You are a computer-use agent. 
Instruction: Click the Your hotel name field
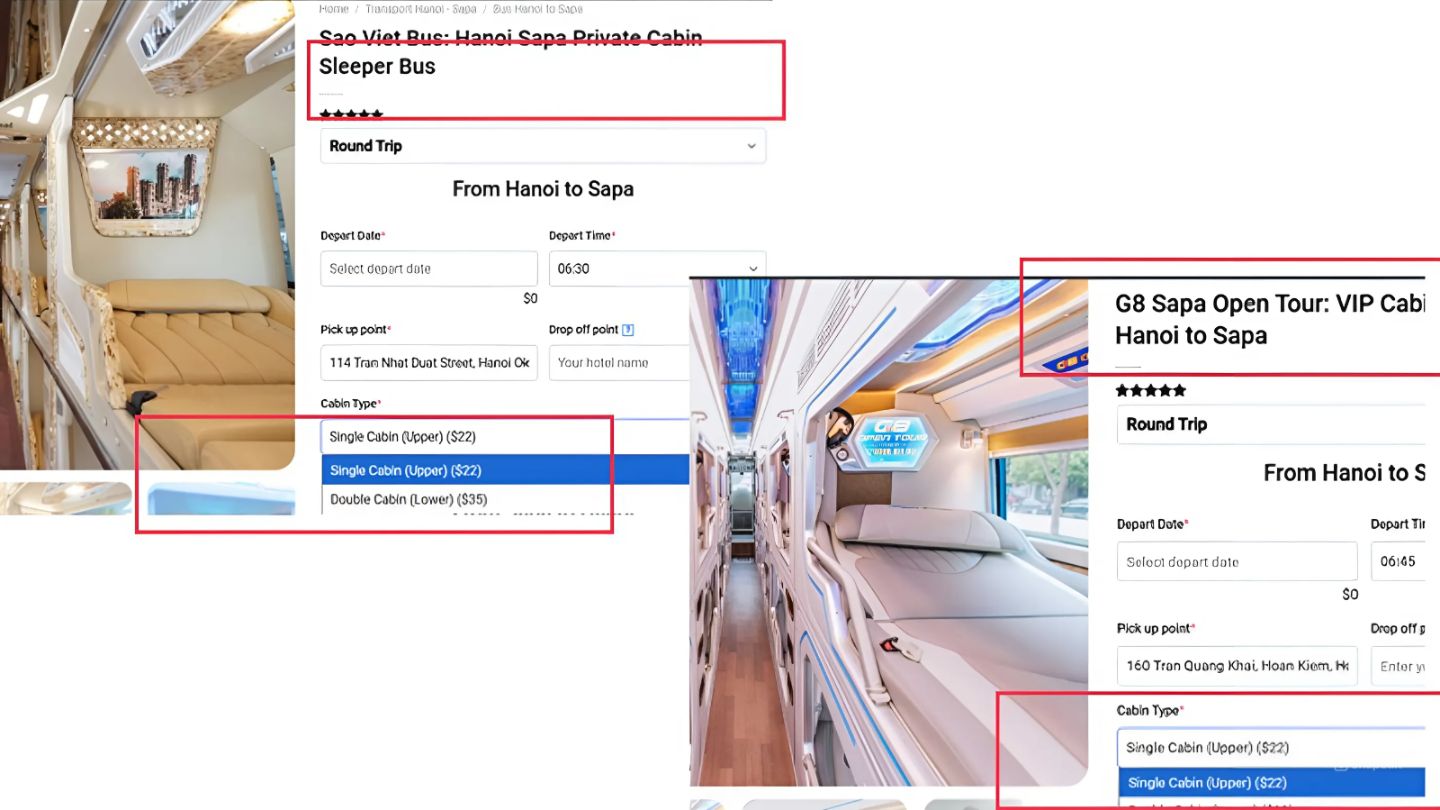(618, 363)
